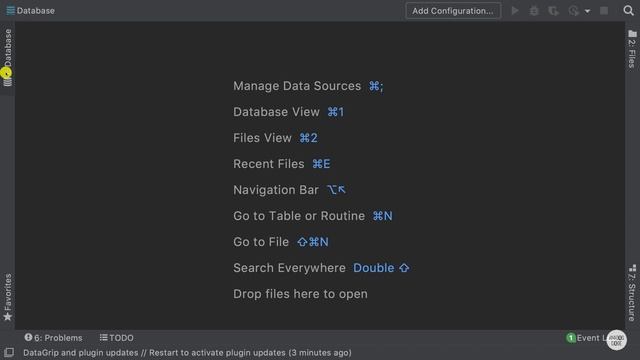Image resolution: width=640 pixels, height=360 pixels.
Task: Click Add Configuration... button
Action: (x=453, y=11)
